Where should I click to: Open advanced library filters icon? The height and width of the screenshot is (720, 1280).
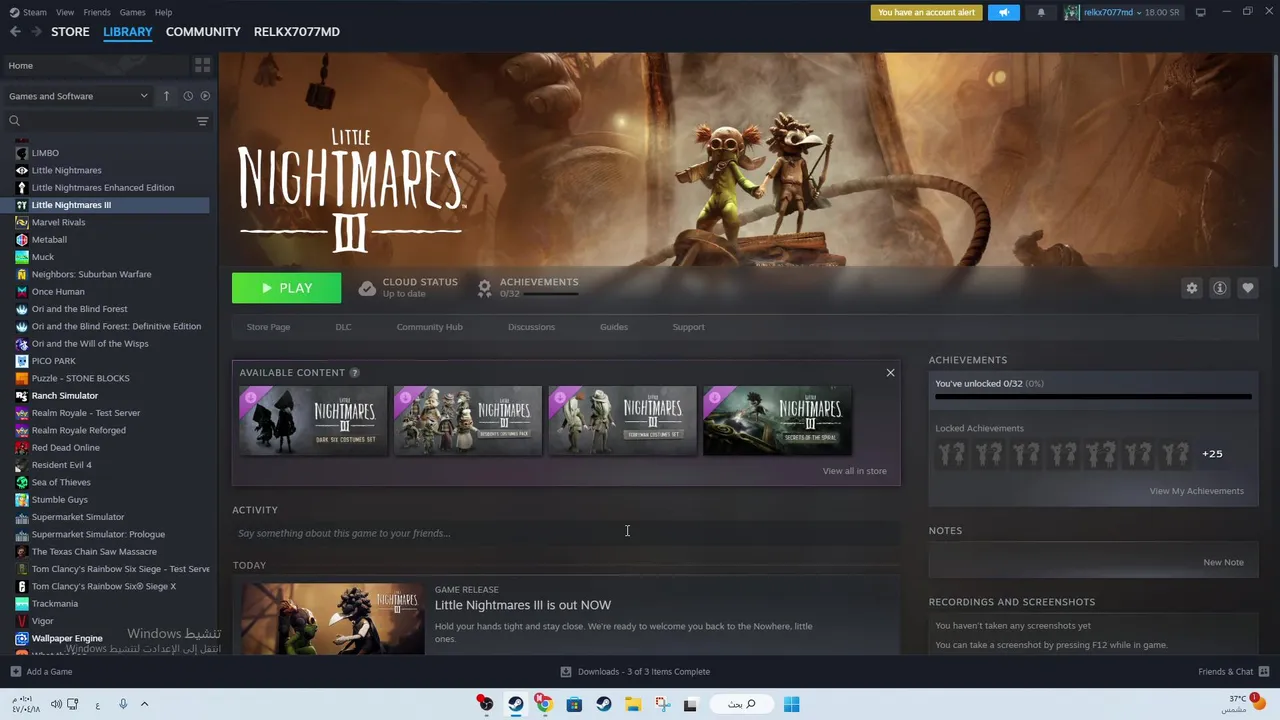(x=203, y=121)
